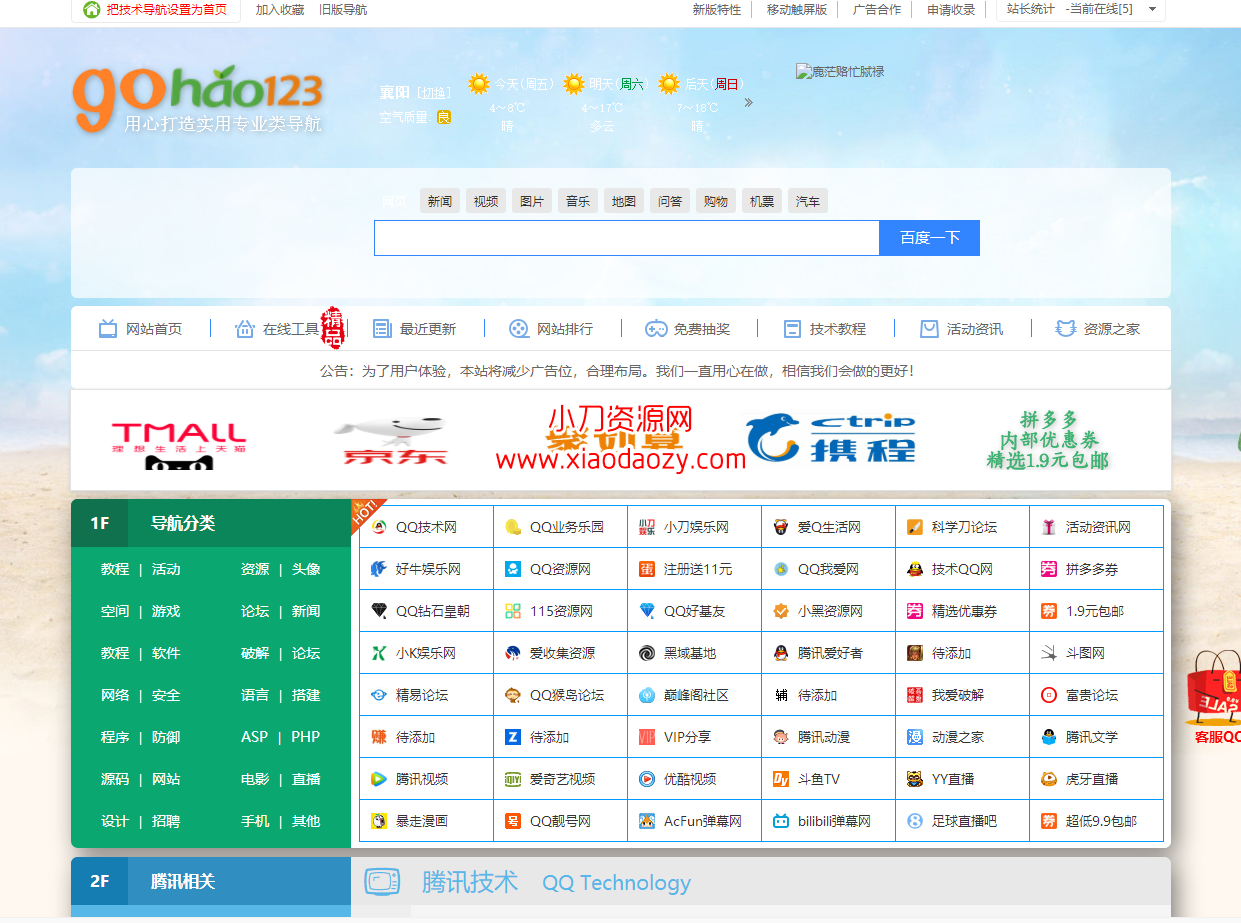Open the 移动触屏版 link
Screen dimensions: 1241x923
[797, 10]
